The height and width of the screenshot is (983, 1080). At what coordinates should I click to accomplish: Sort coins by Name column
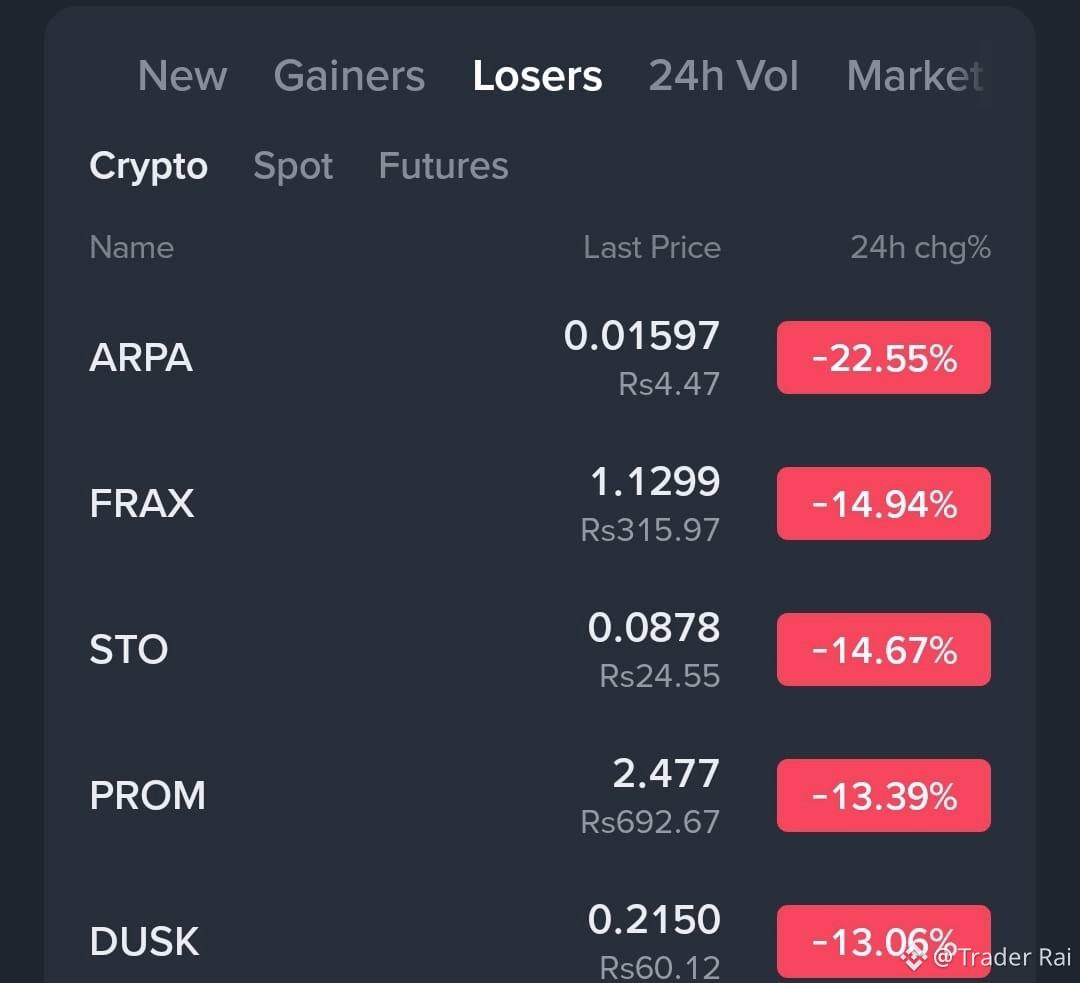coord(131,247)
